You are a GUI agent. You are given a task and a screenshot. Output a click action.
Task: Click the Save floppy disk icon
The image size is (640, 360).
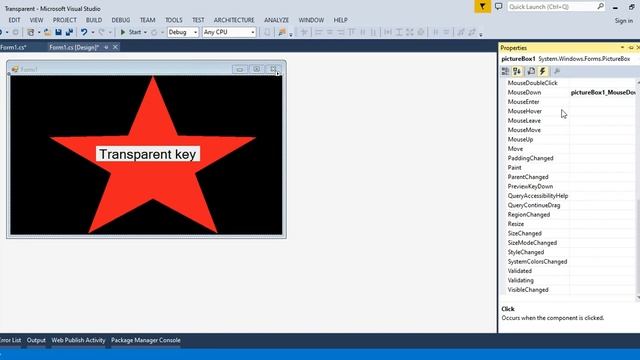click(x=58, y=32)
